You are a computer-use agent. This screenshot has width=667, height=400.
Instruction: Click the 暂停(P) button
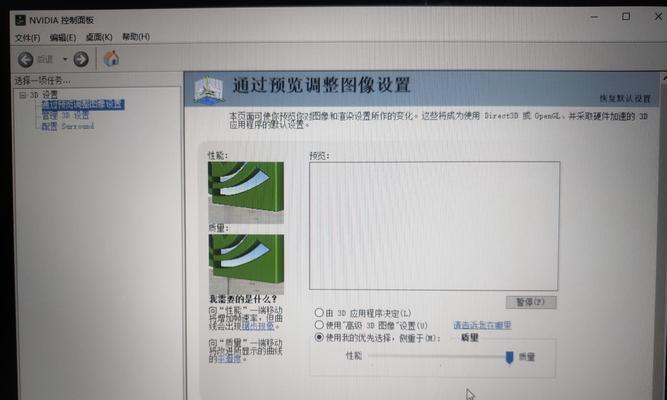point(531,302)
